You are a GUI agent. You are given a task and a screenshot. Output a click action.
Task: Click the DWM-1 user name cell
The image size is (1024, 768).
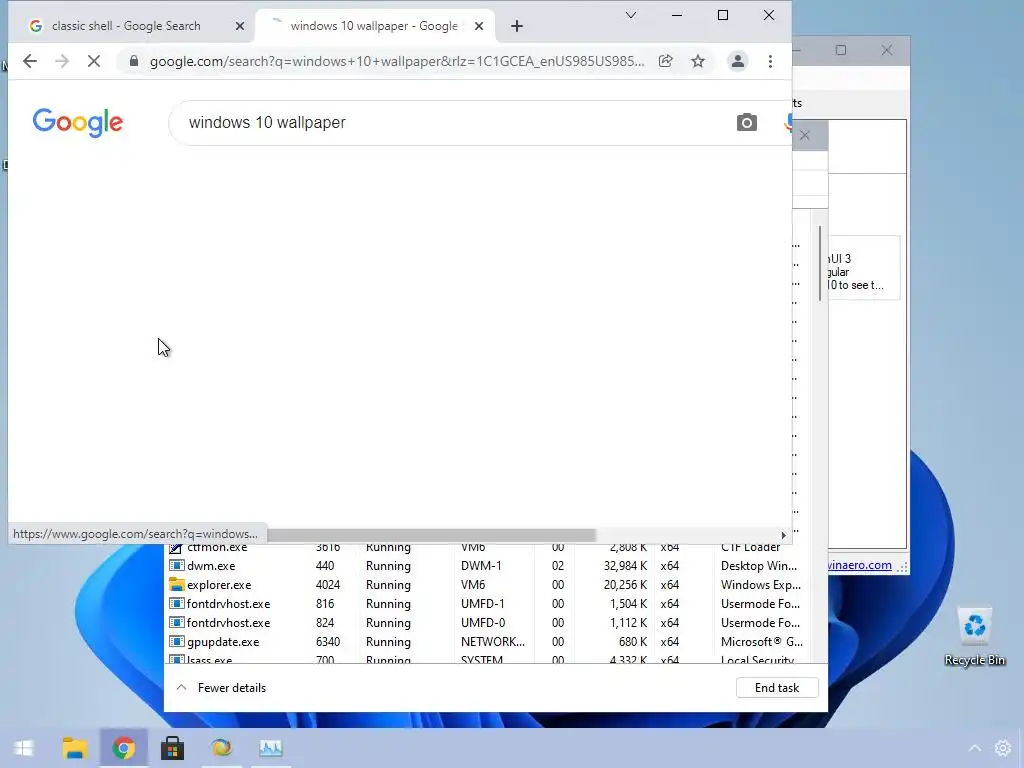coord(483,566)
